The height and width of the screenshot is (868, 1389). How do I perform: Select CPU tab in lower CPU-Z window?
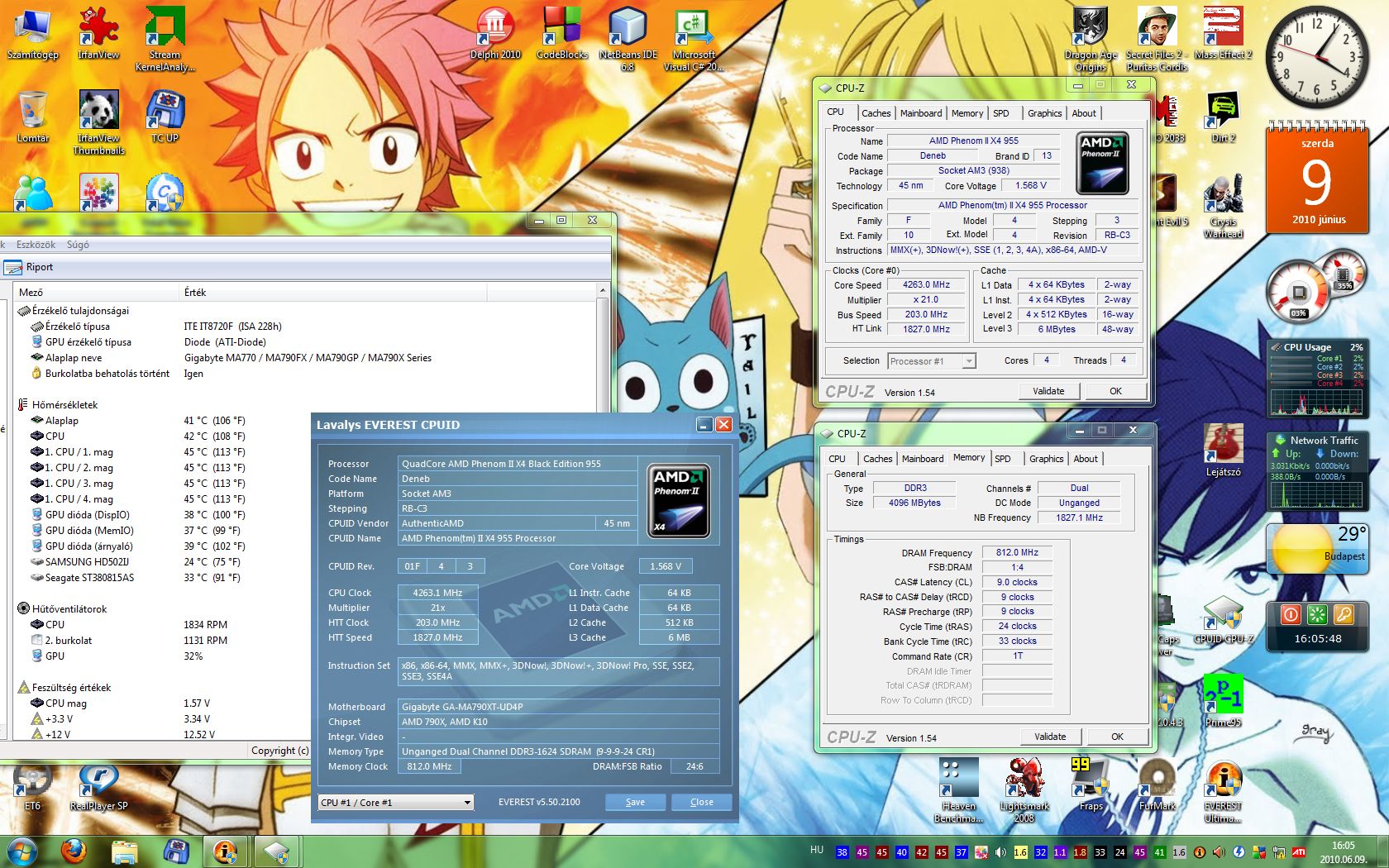pyautogui.click(x=838, y=459)
